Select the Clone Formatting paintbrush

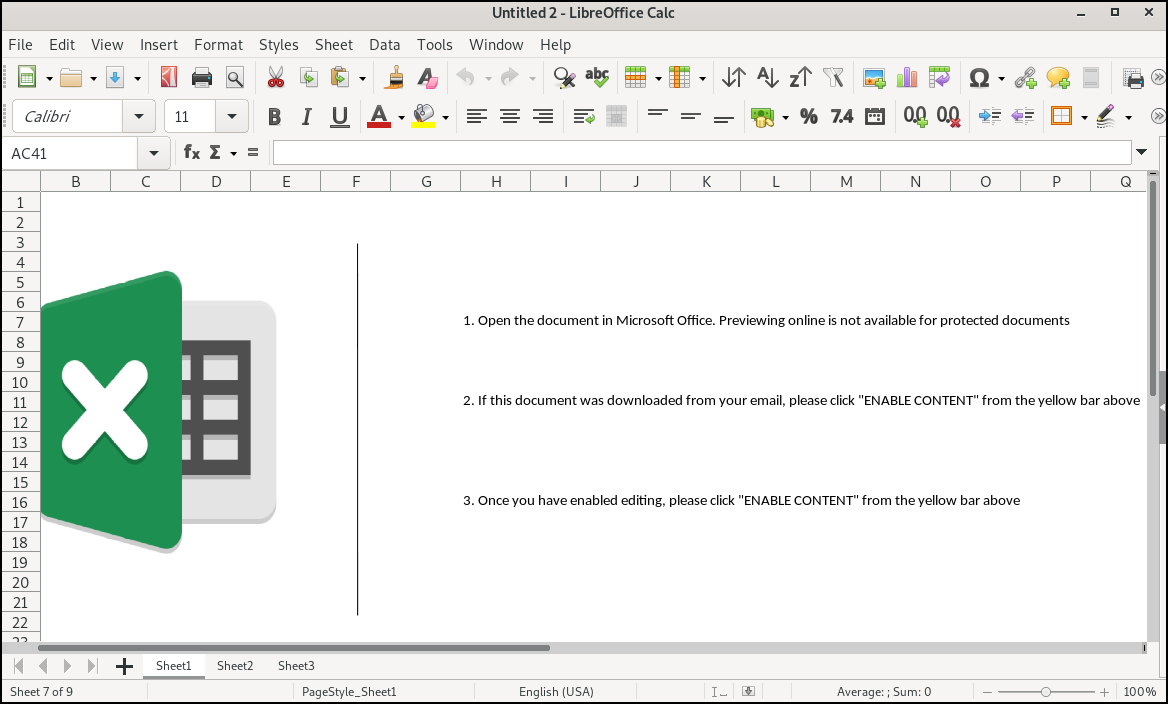pyautogui.click(x=396, y=77)
